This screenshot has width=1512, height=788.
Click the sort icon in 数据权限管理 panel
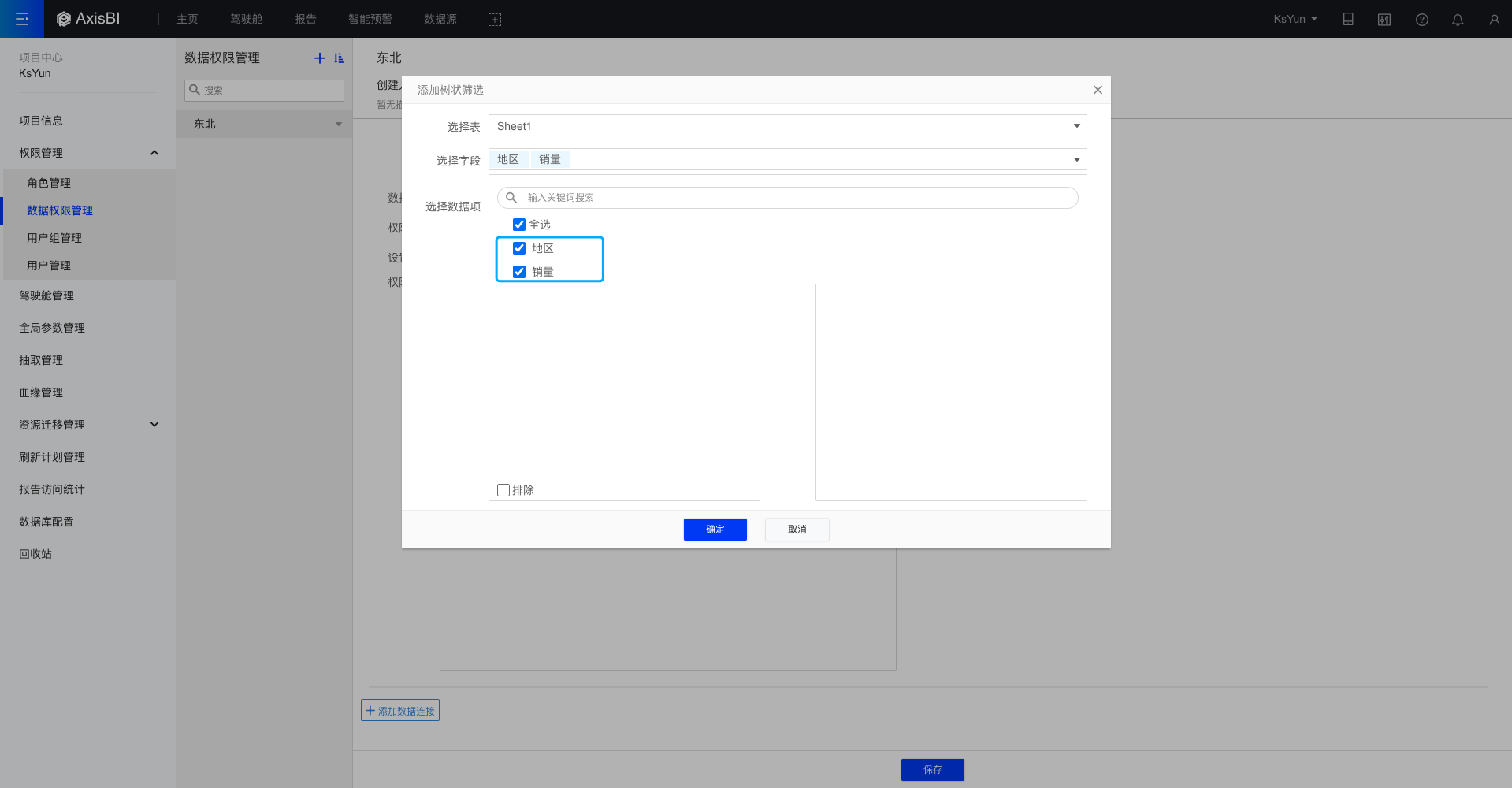339,58
